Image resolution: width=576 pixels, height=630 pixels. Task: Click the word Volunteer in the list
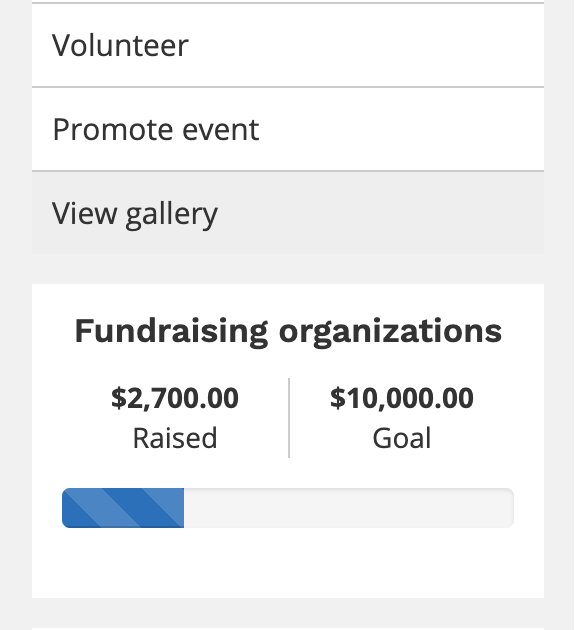tap(120, 45)
